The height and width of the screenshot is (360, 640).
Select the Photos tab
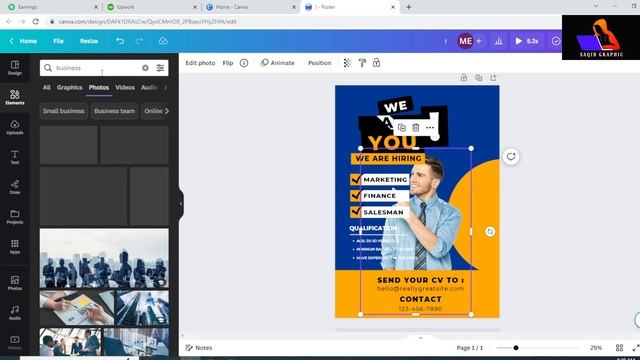coord(99,87)
